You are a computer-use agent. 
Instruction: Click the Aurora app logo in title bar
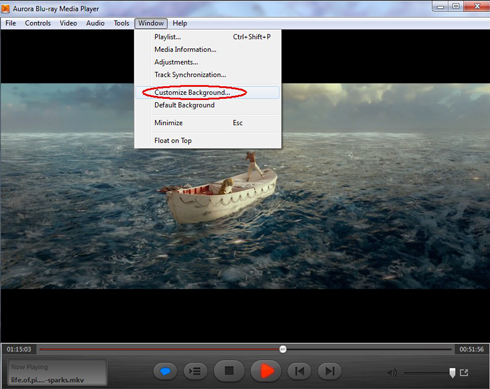tap(6, 8)
